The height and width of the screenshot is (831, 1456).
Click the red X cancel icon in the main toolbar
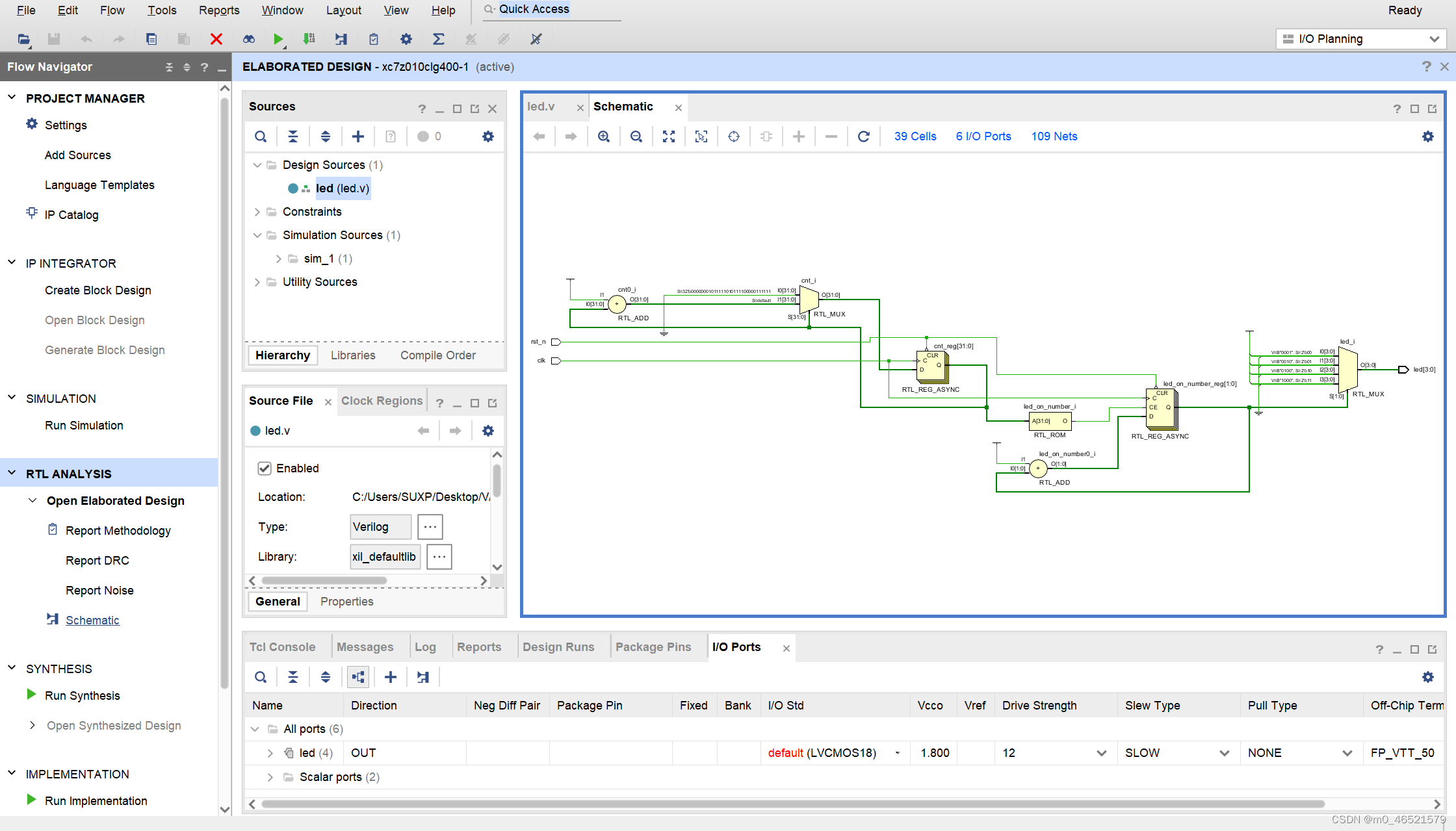(x=216, y=39)
